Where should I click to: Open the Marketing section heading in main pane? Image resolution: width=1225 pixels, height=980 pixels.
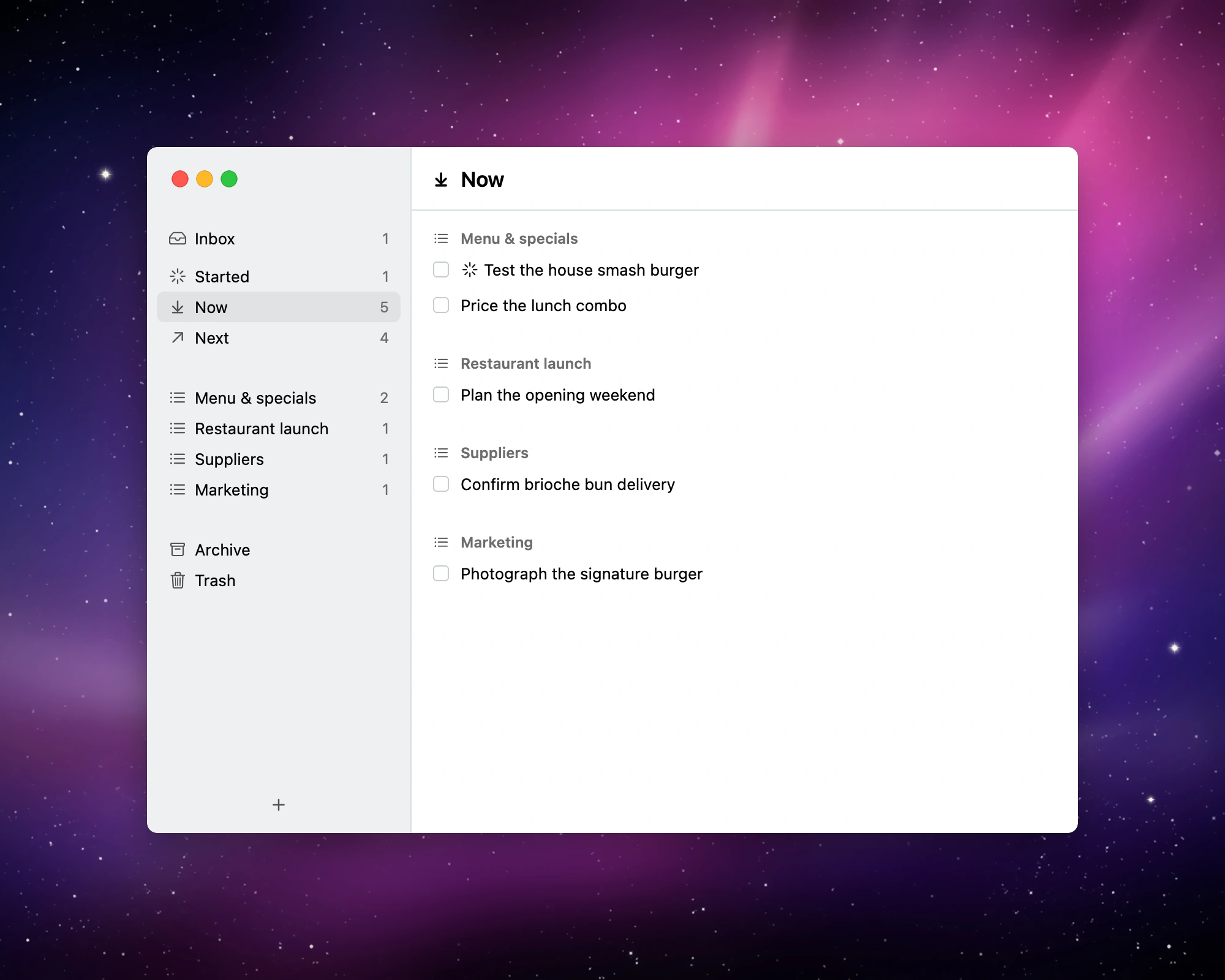(497, 543)
